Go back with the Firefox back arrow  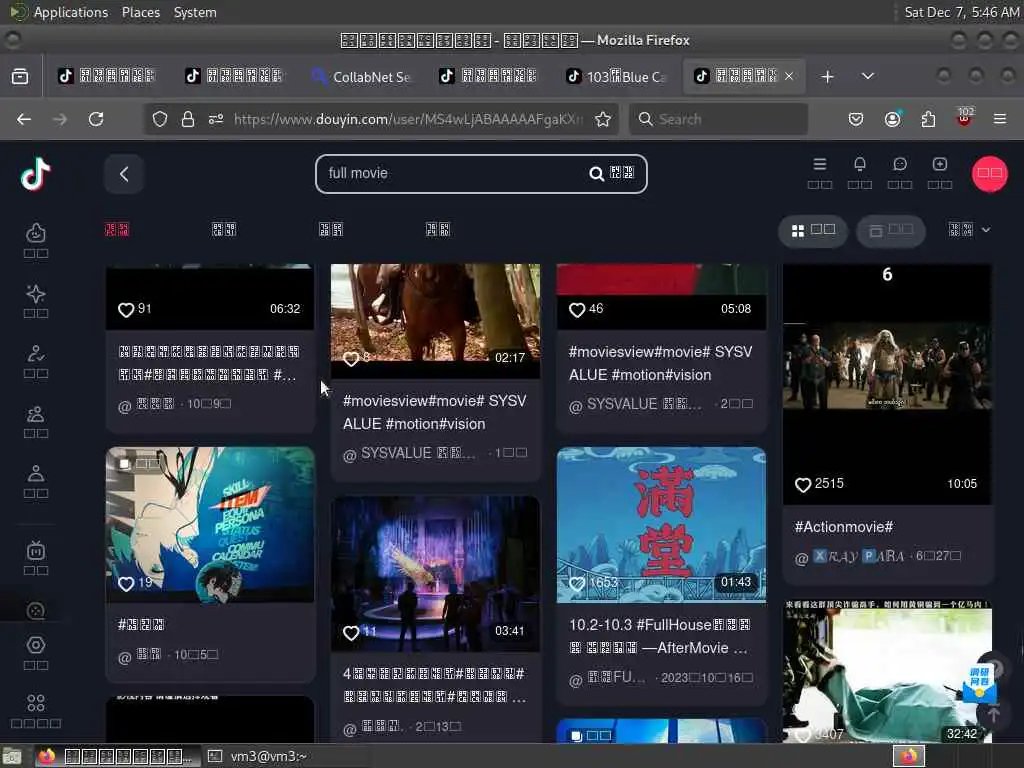point(24,119)
